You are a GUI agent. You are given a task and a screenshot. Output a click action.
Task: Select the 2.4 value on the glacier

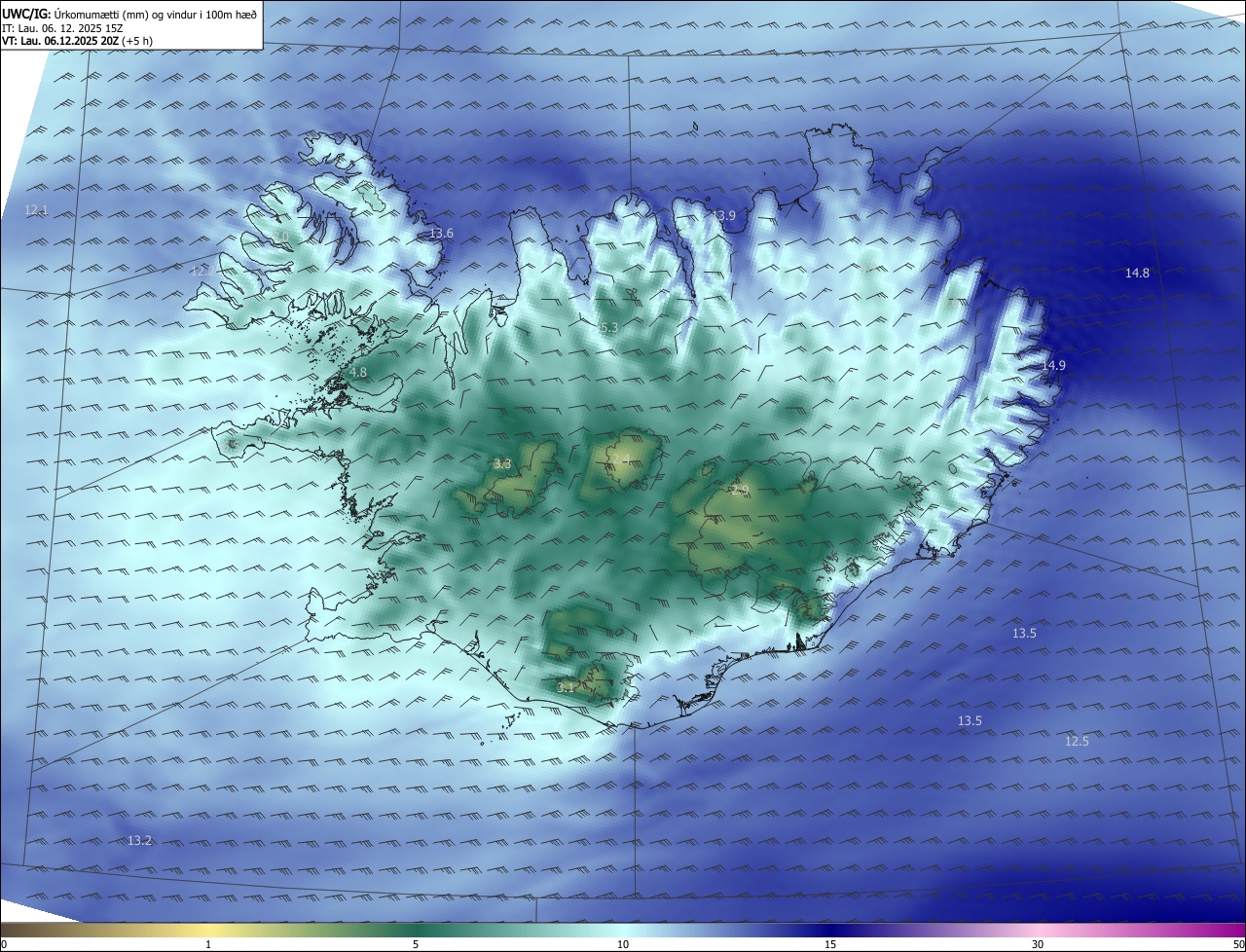[x=620, y=459]
